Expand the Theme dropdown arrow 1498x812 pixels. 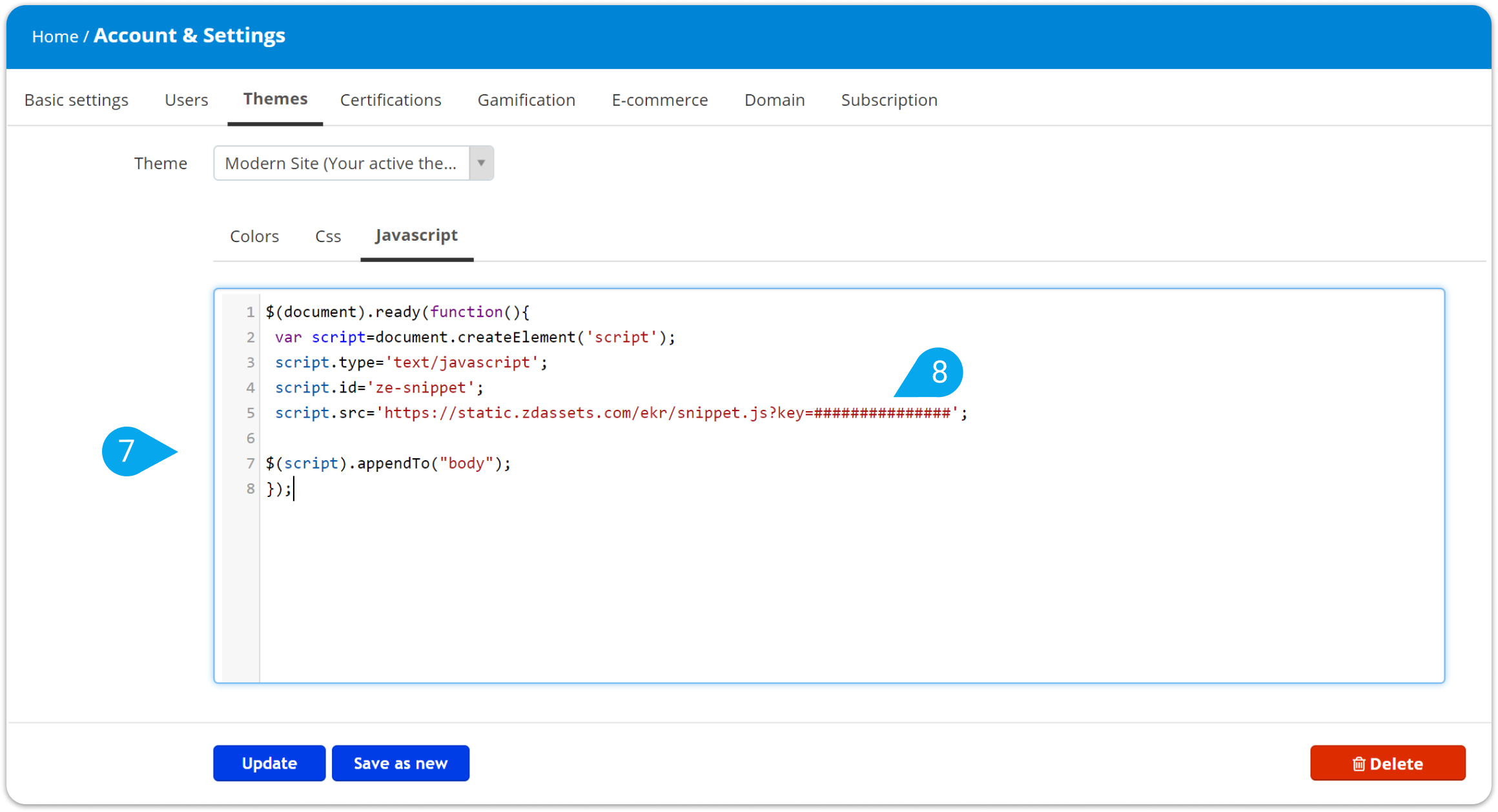pos(481,163)
